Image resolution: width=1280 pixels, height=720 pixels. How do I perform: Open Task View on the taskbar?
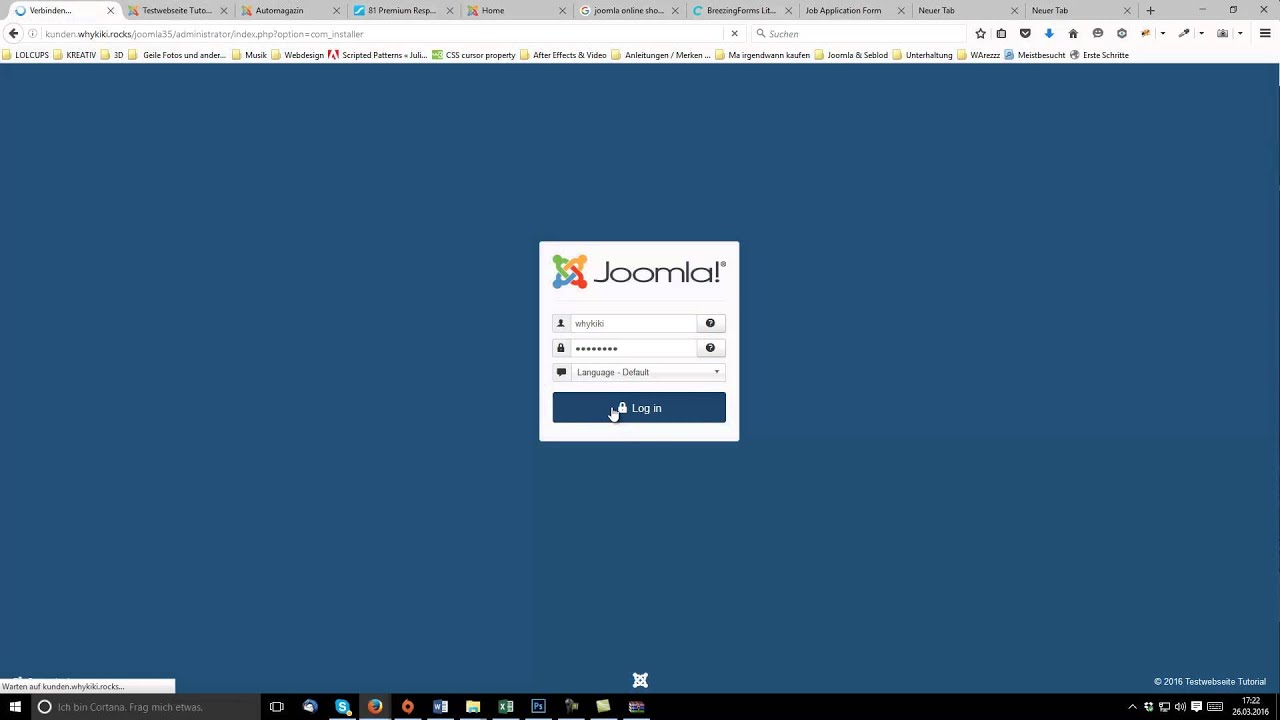[x=277, y=707]
